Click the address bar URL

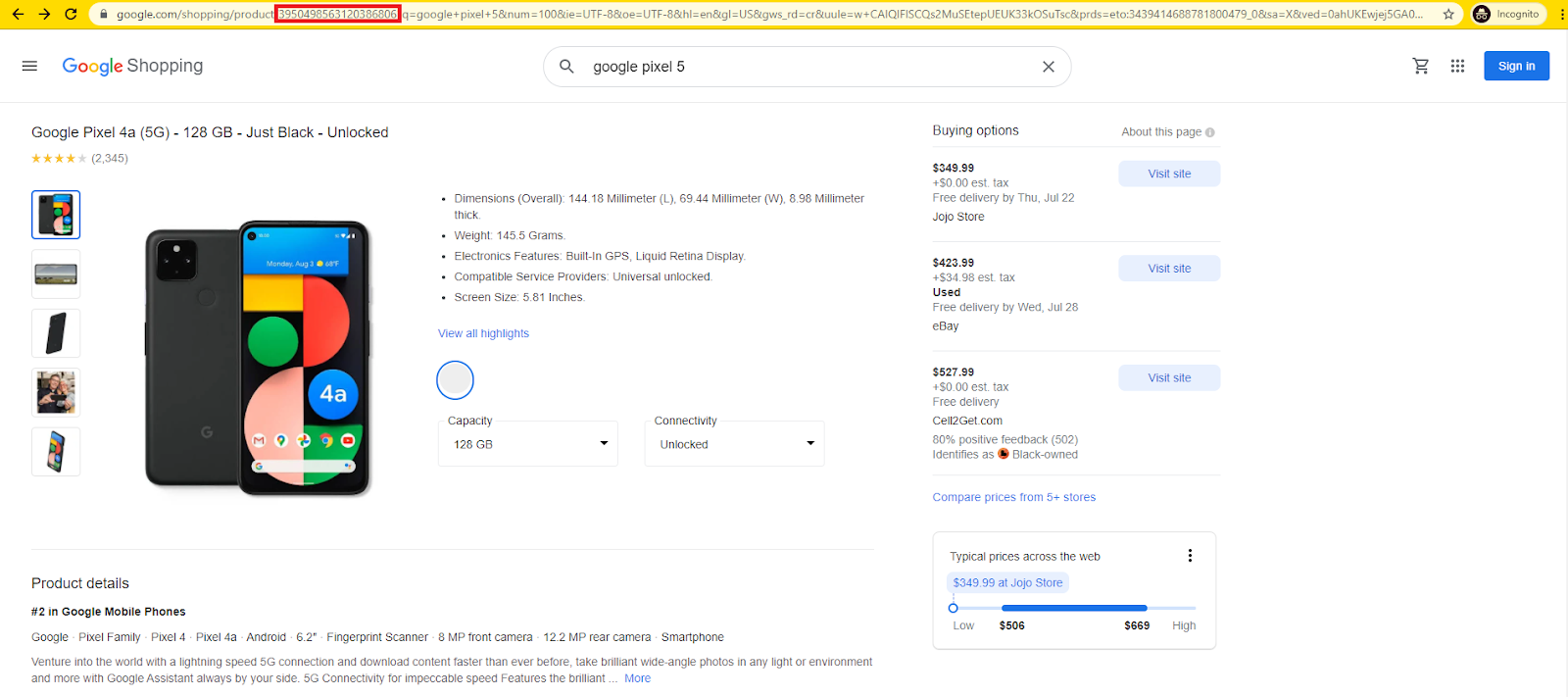(769, 14)
